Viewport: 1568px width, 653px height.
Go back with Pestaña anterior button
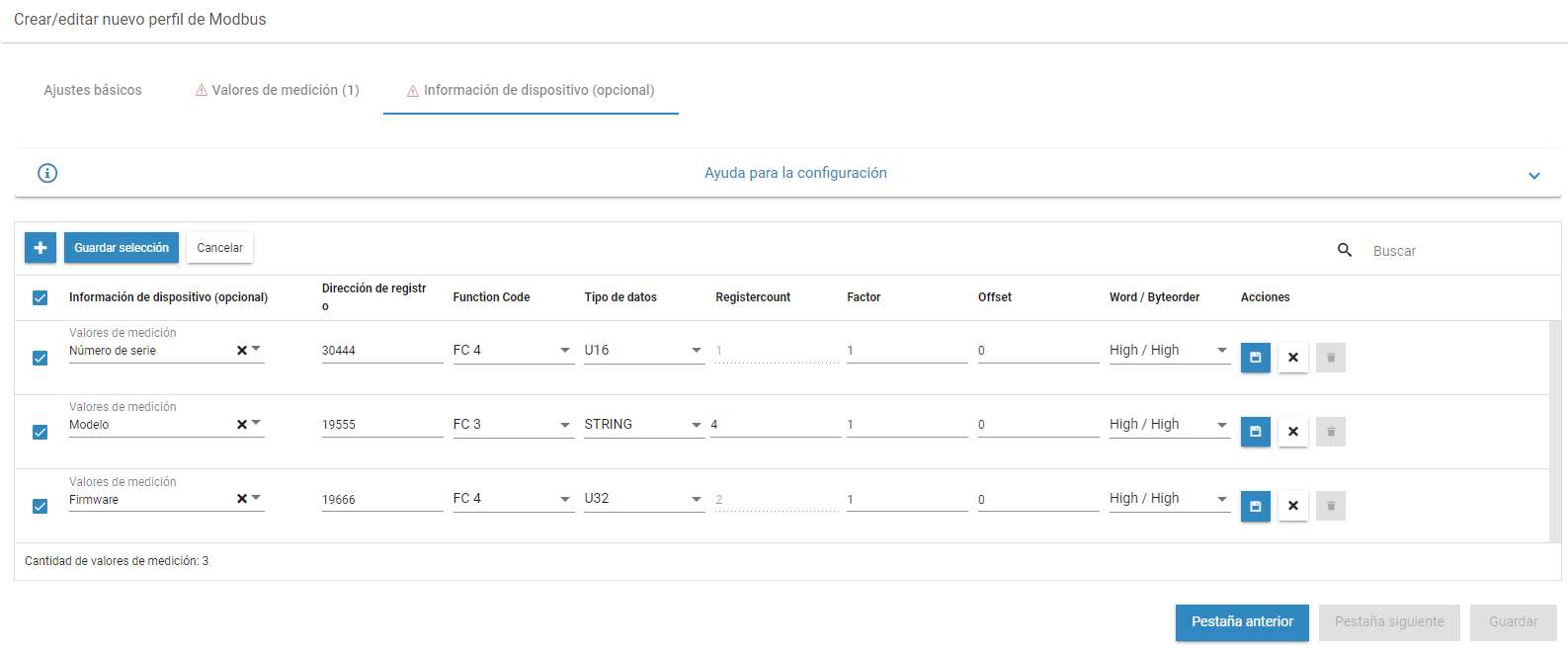1242,622
